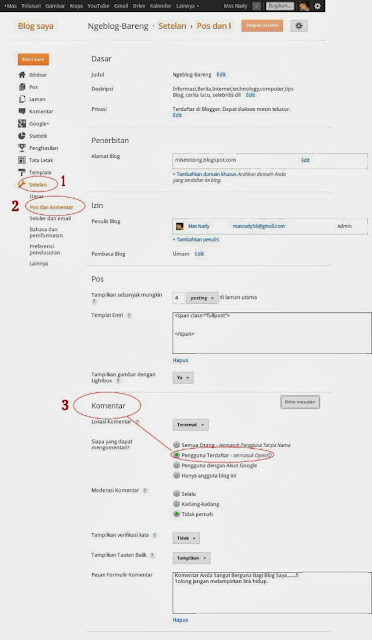
Task: Open Tautan Balik Tampilkan dropdown
Action: coord(192,558)
